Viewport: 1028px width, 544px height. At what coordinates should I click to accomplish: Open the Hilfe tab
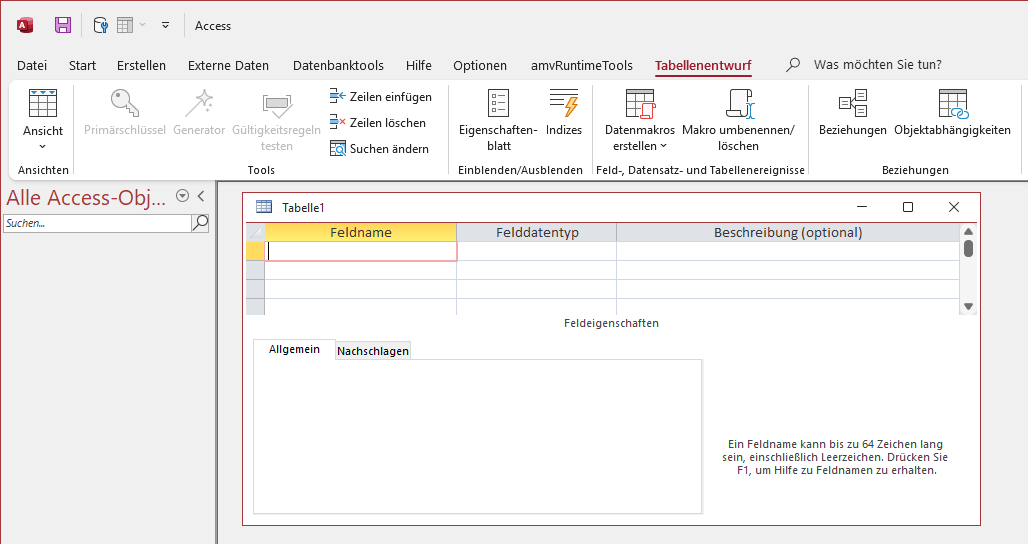(418, 66)
